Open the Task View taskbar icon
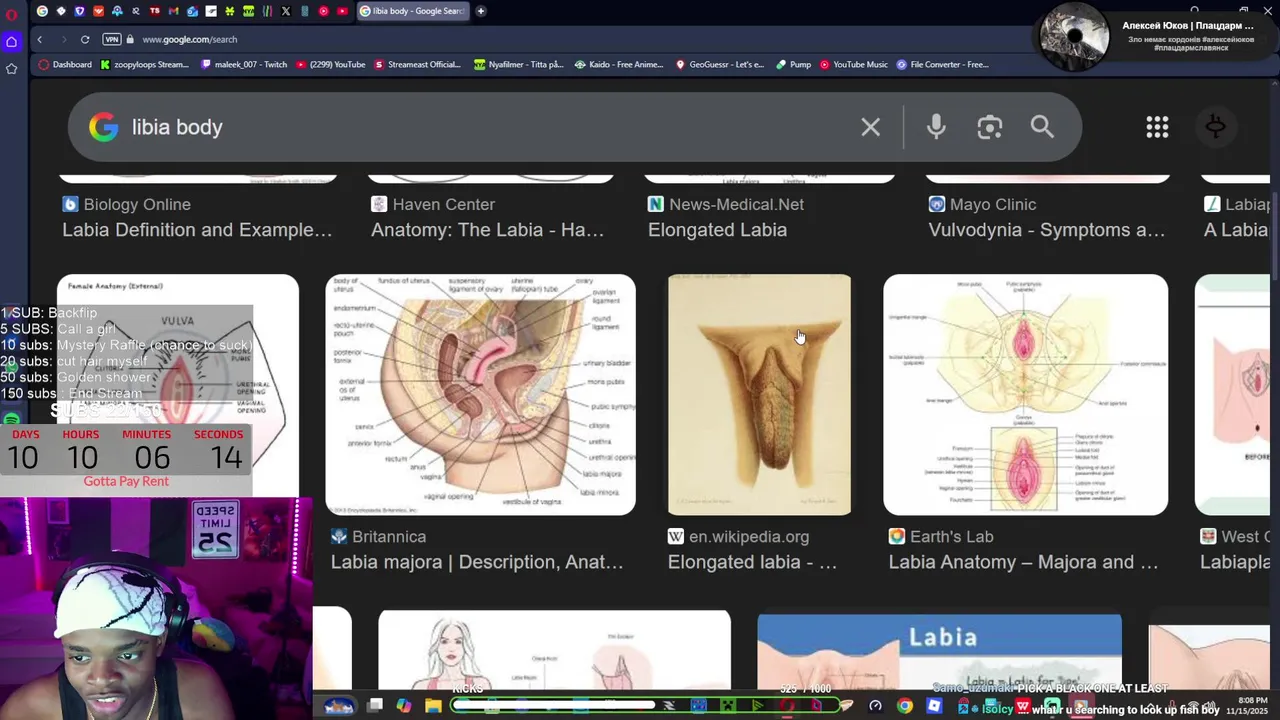1280x720 pixels. pyautogui.click(x=375, y=706)
